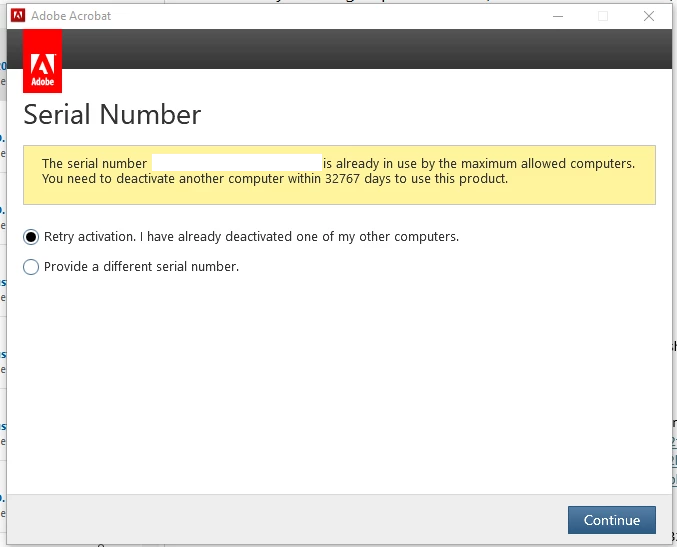The image size is (677, 547).
Task: Choose Provide a different serial number option
Action: (x=31, y=267)
